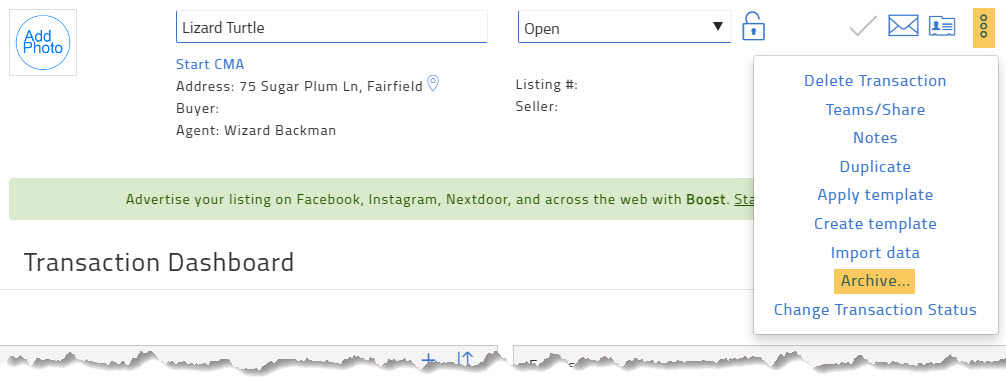Screen dimensions: 1006x378
Task: Choose Teams/Share menu option
Action: click(x=875, y=110)
